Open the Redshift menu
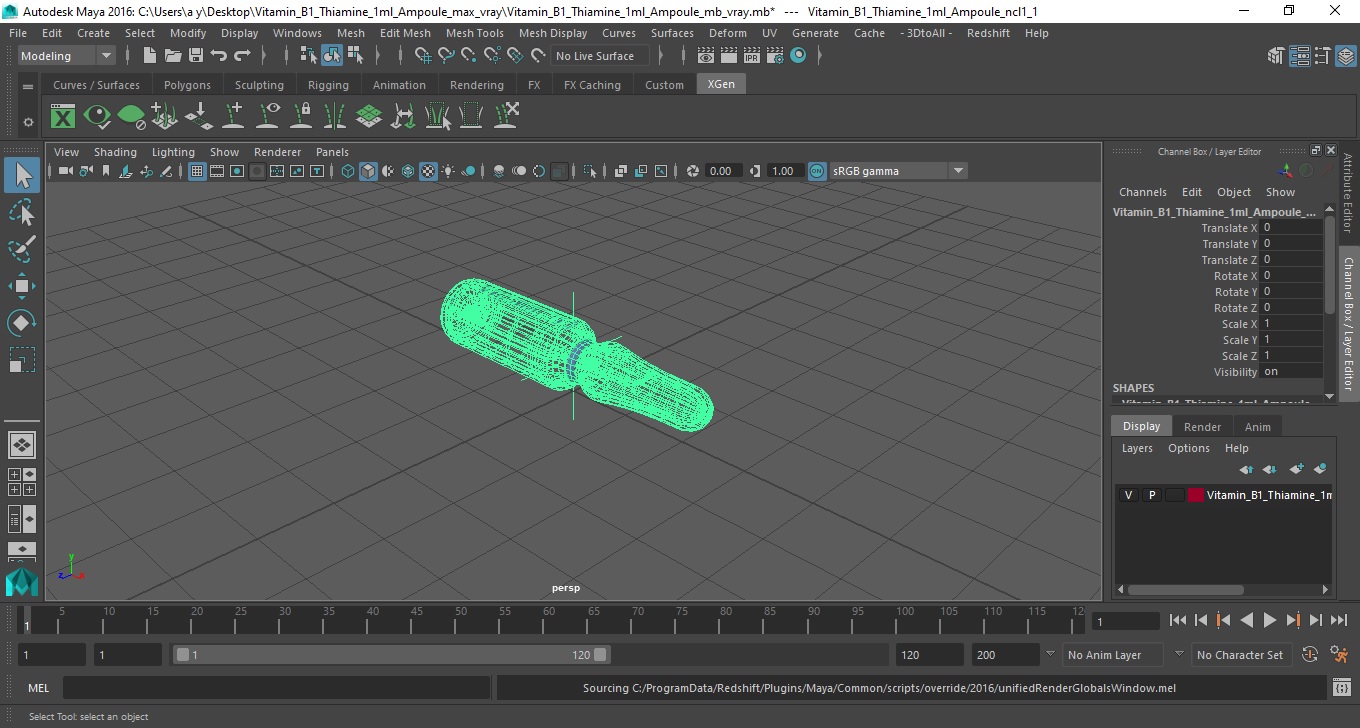Screen dimensions: 1360x728 (x=988, y=33)
